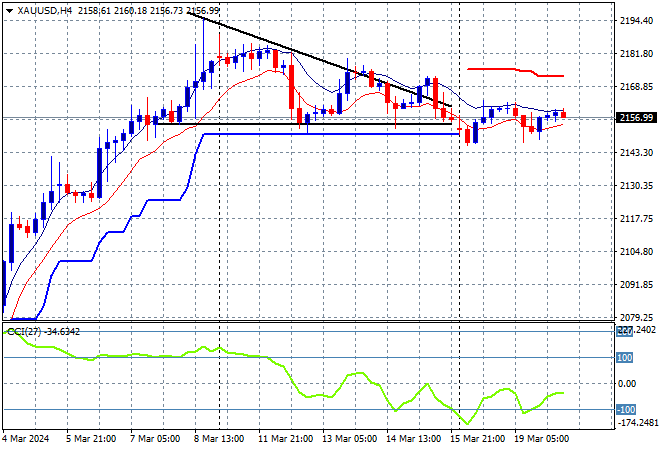Click the CCI 100 level label
This screenshot has height=450, width=660.
coord(624,357)
